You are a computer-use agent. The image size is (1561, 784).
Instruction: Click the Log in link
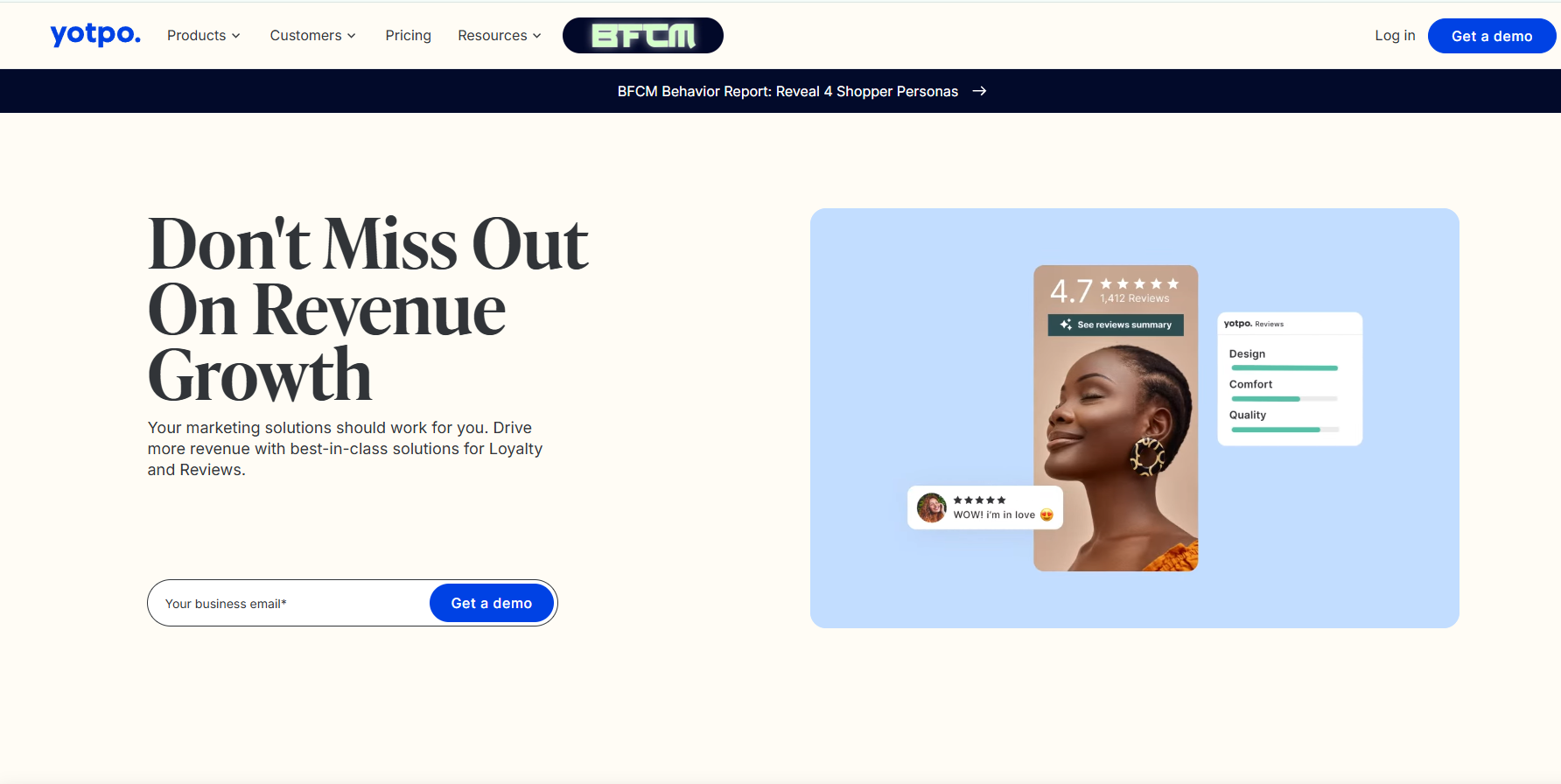[x=1395, y=36]
